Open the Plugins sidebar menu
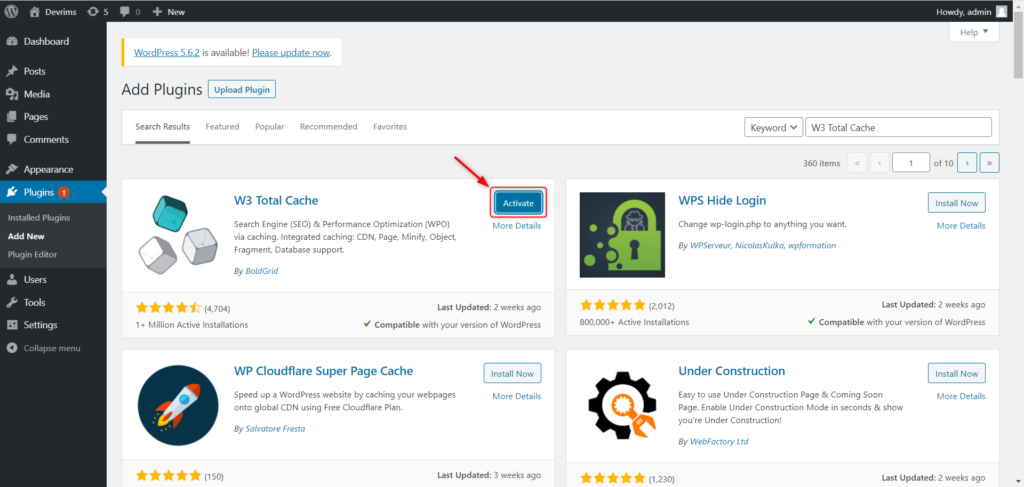 pos(53,192)
